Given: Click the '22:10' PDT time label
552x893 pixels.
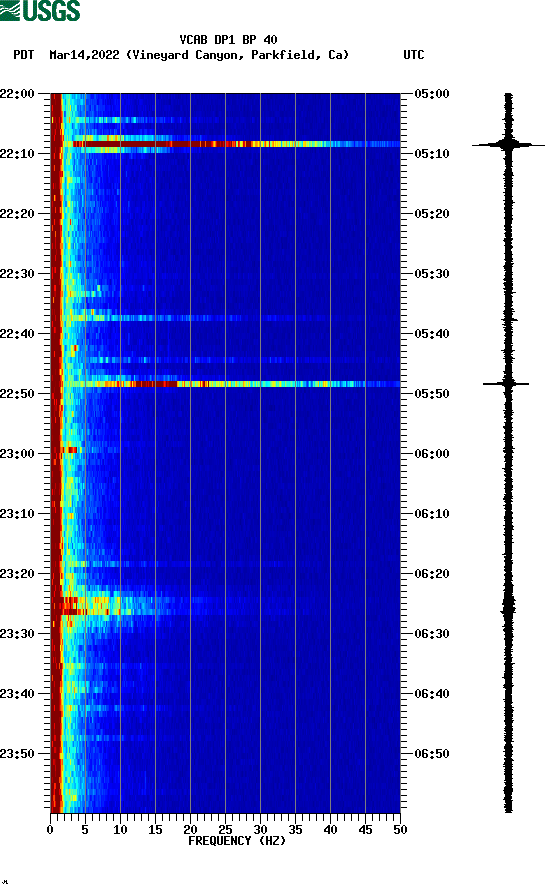Looking at the screenshot, I should click(18, 153).
